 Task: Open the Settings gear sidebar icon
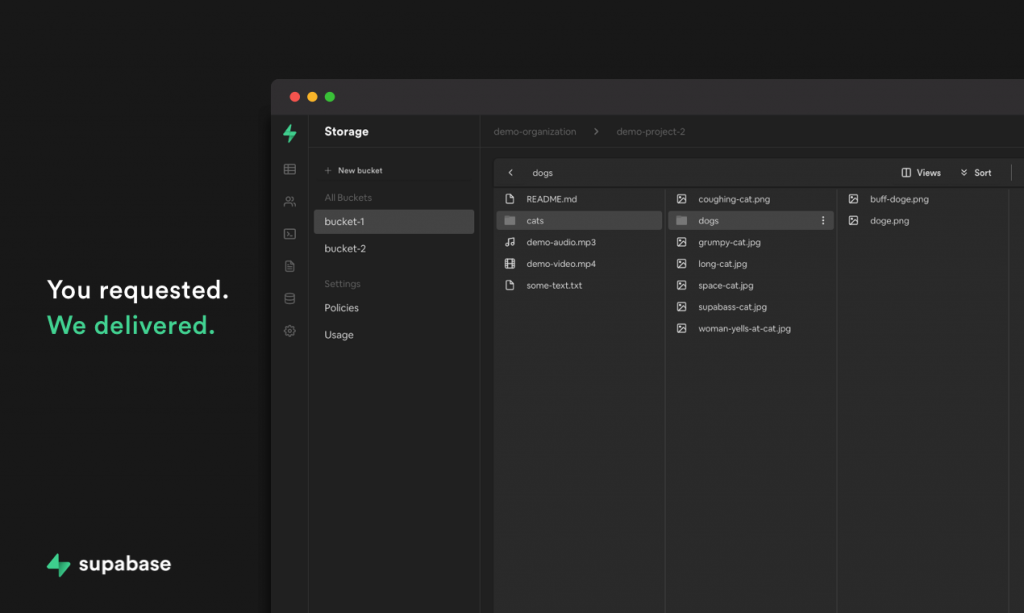point(290,331)
